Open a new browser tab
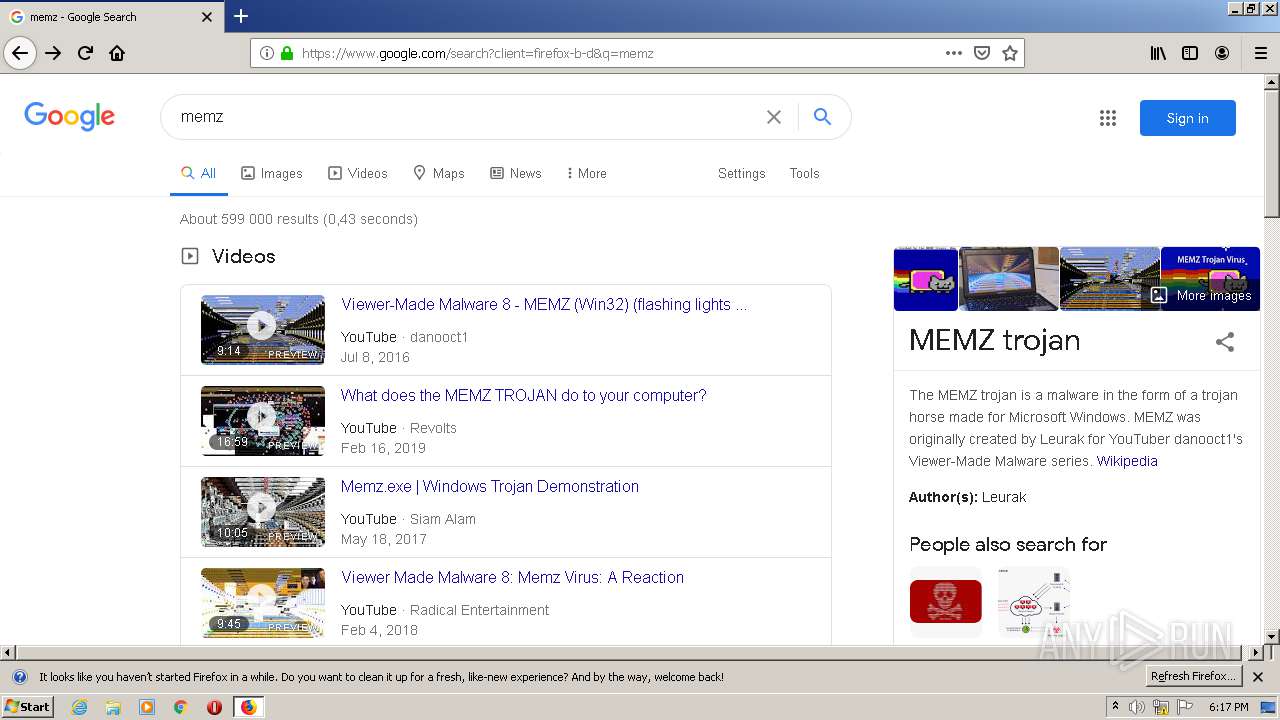The image size is (1280, 720). pos(241,16)
